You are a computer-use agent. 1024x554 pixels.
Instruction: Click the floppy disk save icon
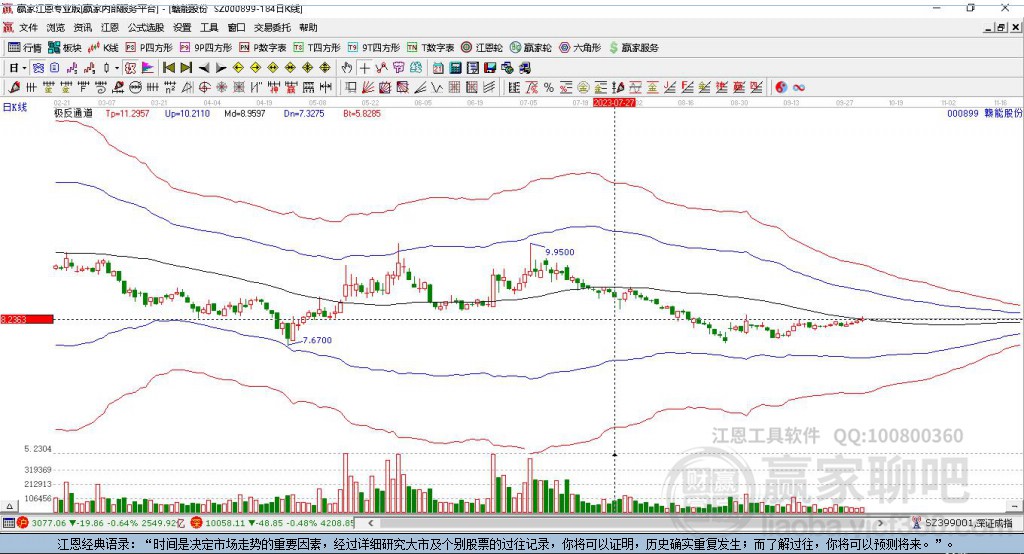[490, 68]
